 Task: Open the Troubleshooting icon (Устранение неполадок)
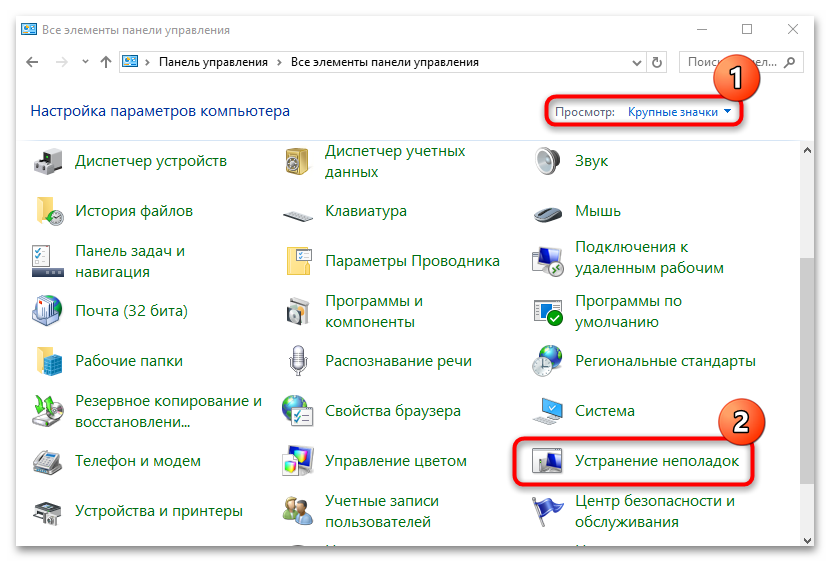coord(547,461)
